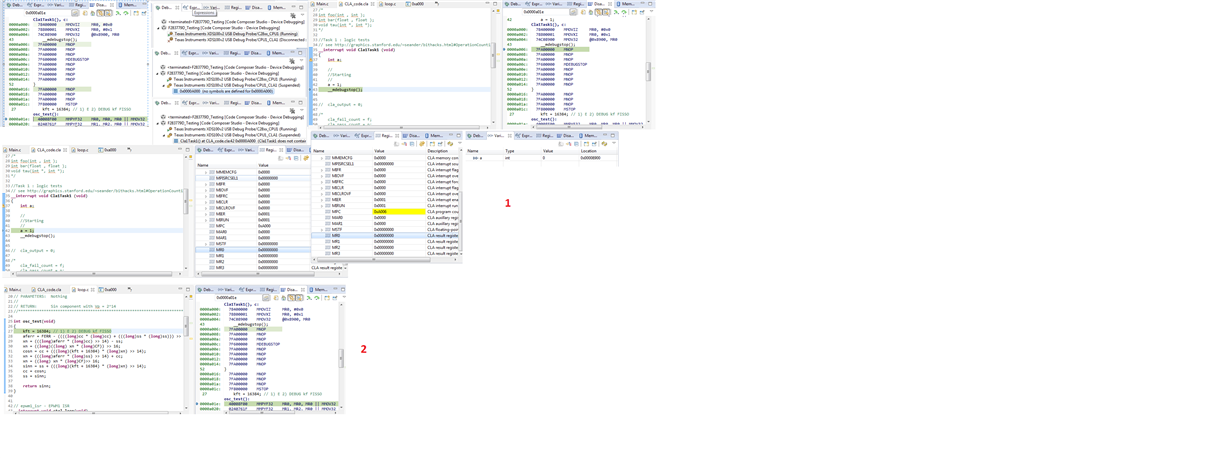Open Disa tab in the center Registers panel

point(410,136)
